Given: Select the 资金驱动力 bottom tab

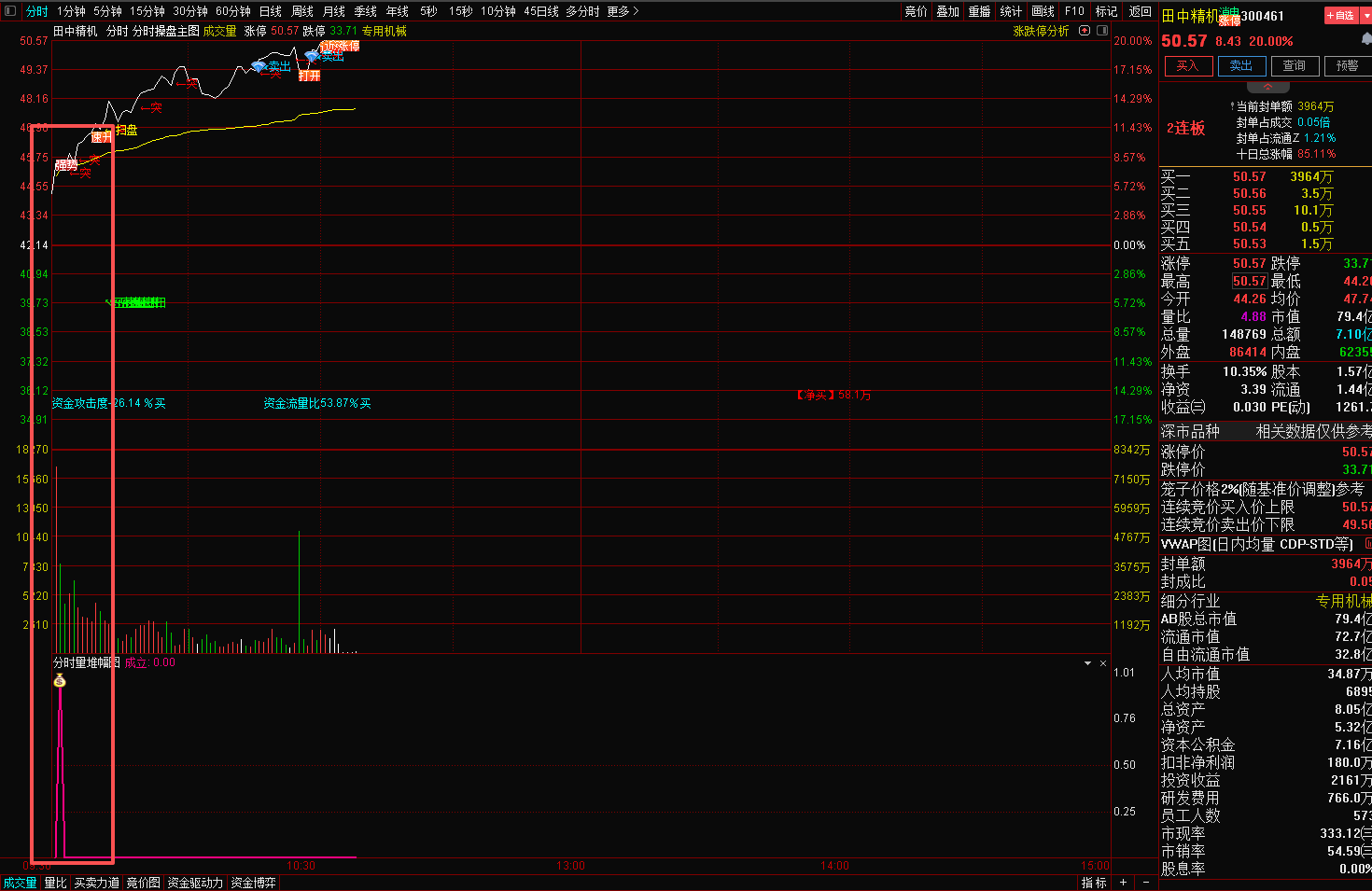Looking at the screenshot, I should (x=195, y=883).
